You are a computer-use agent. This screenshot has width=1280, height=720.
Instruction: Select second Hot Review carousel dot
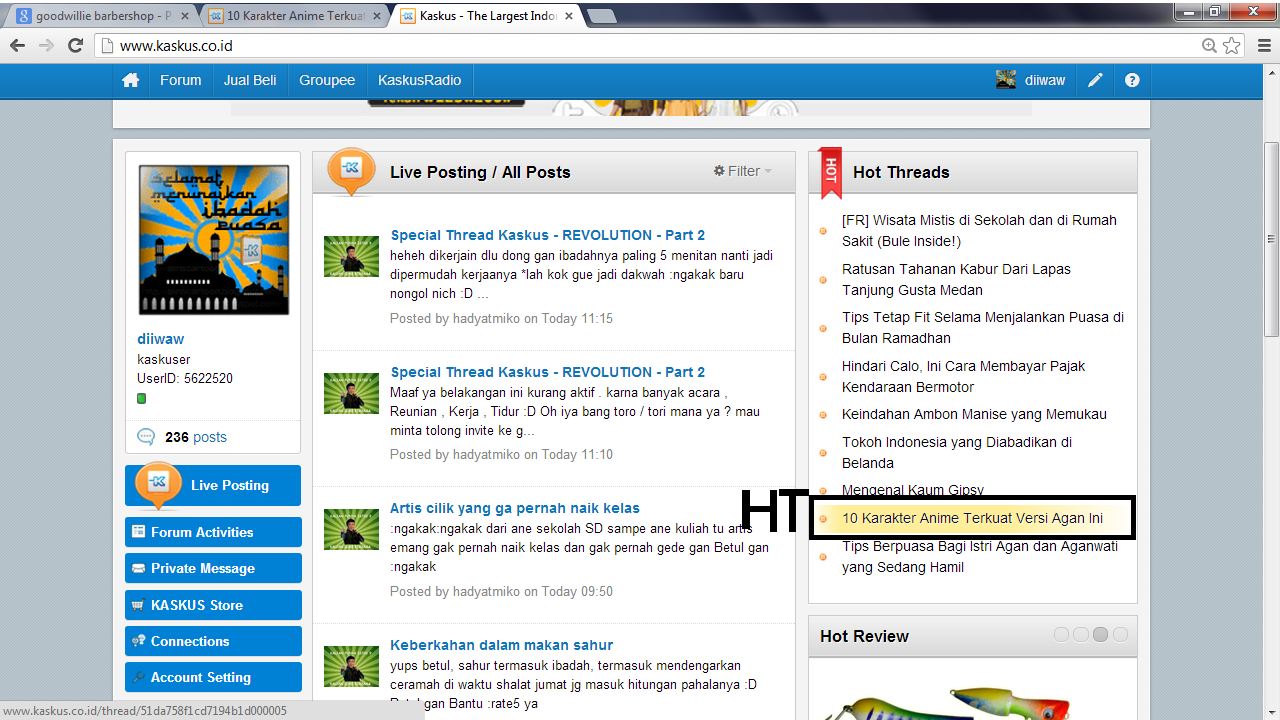pyautogui.click(x=1081, y=635)
